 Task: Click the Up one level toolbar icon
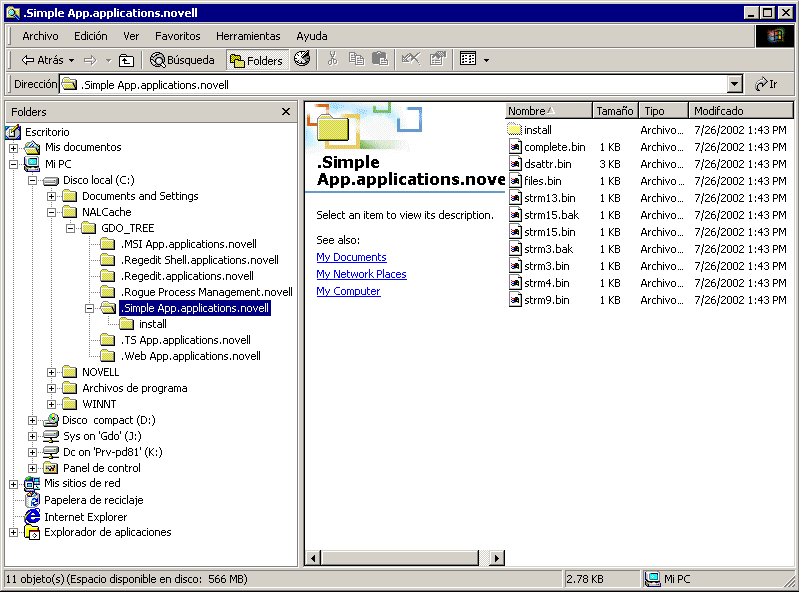pos(126,60)
